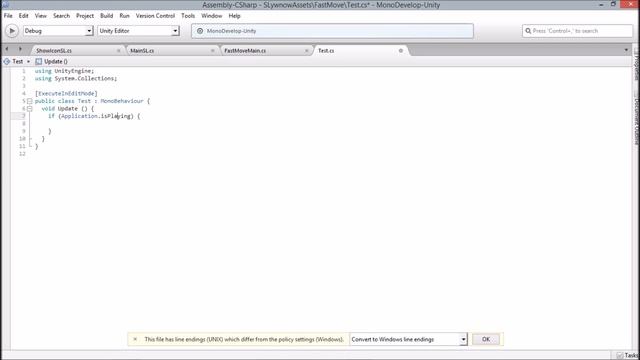
Task: Open the Edit menu
Action: coord(24,16)
